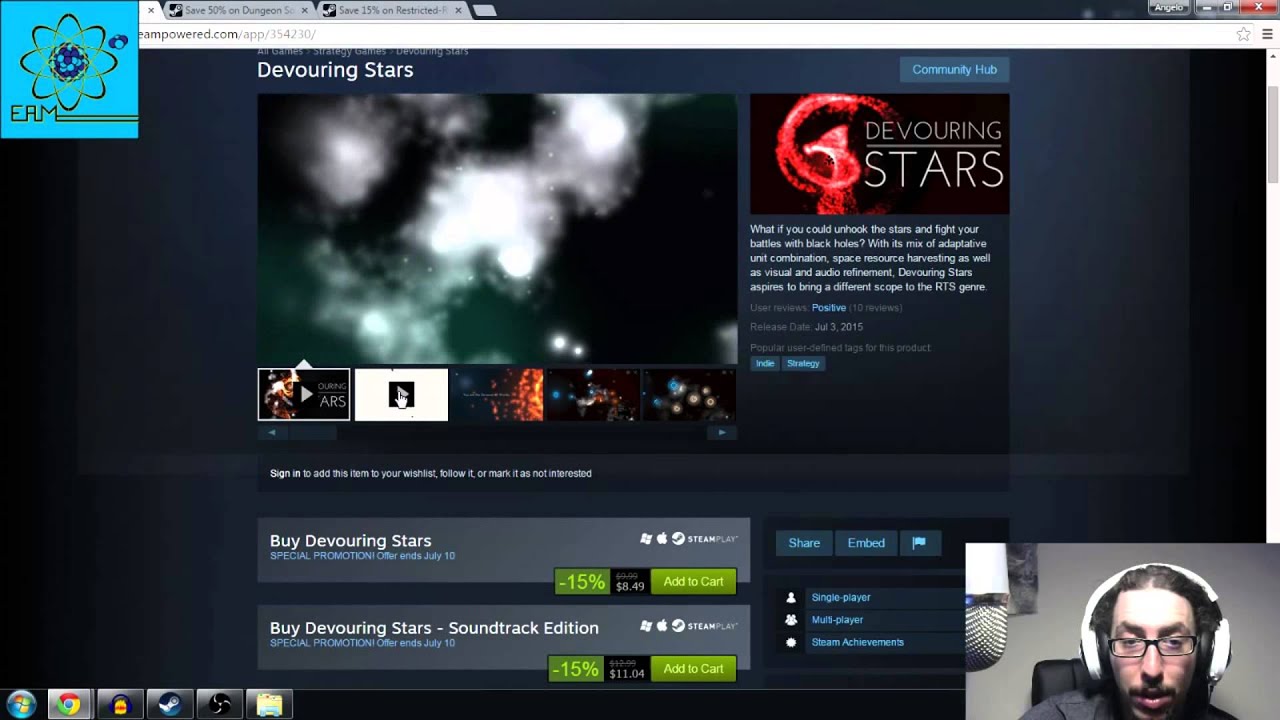Viewport: 1280px width, 720px height.
Task: Click 'All Games' in the breadcrumb
Action: (280, 51)
